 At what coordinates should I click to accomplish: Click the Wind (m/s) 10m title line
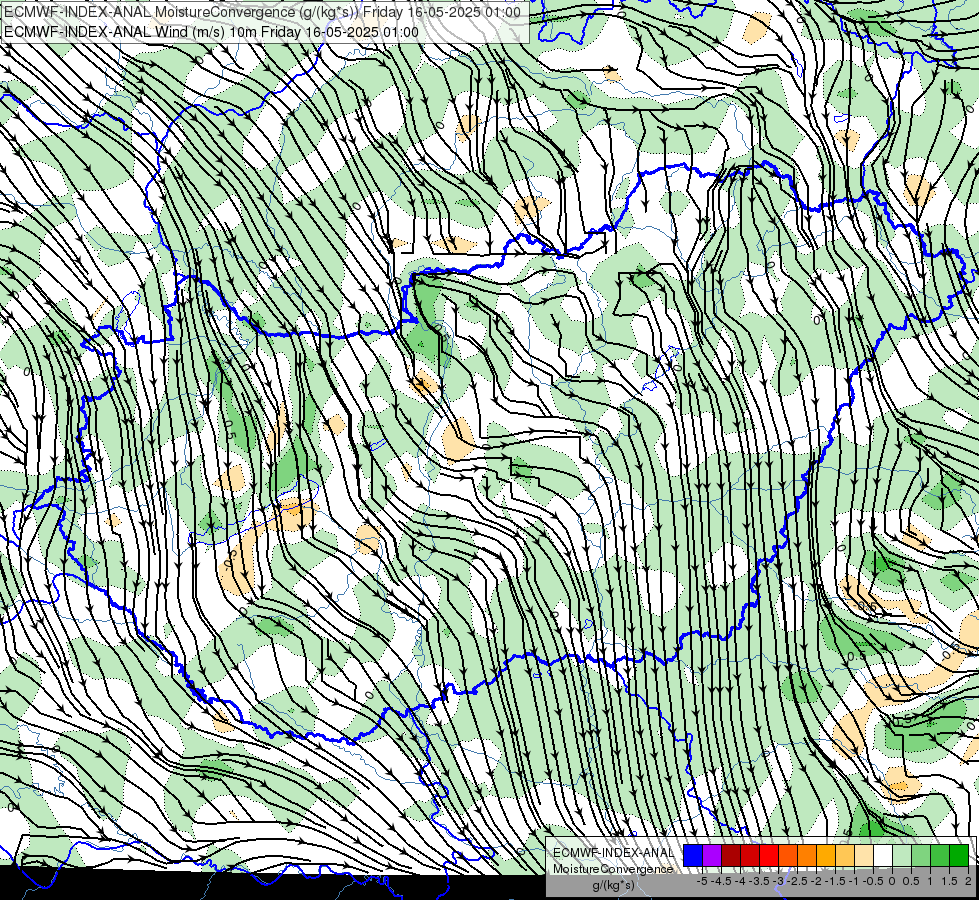pos(211,32)
